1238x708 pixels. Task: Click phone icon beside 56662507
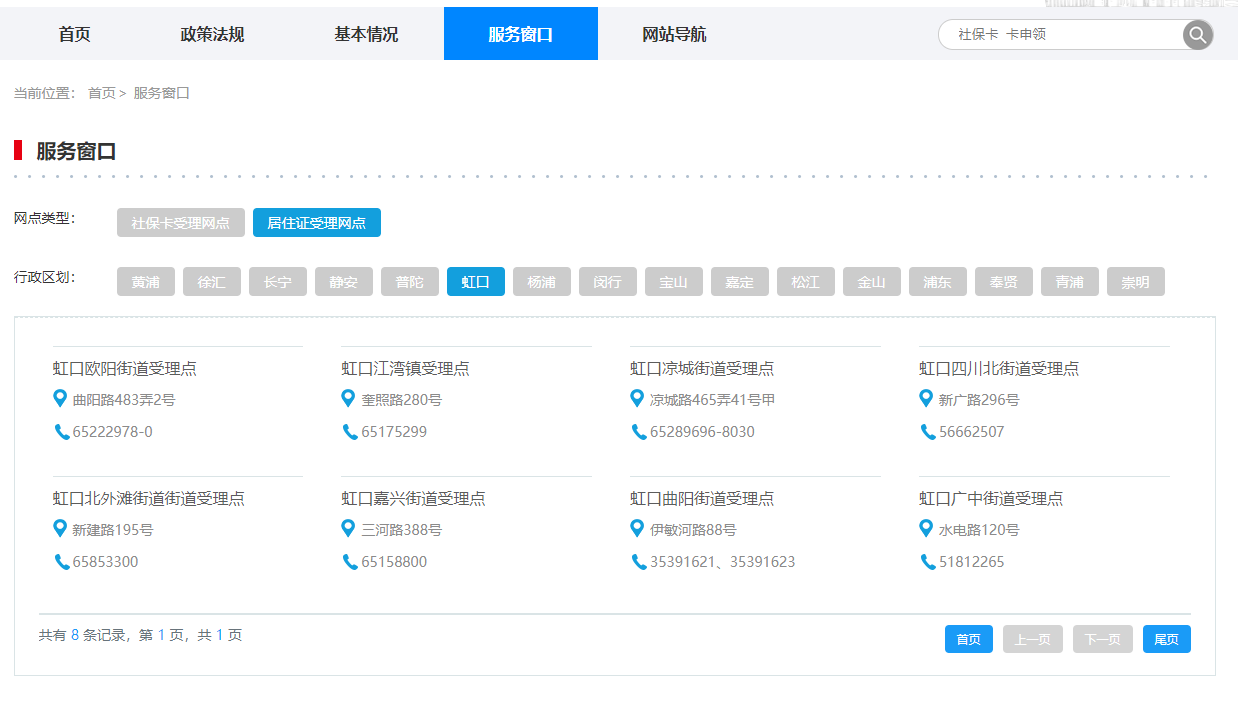(928, 432)
